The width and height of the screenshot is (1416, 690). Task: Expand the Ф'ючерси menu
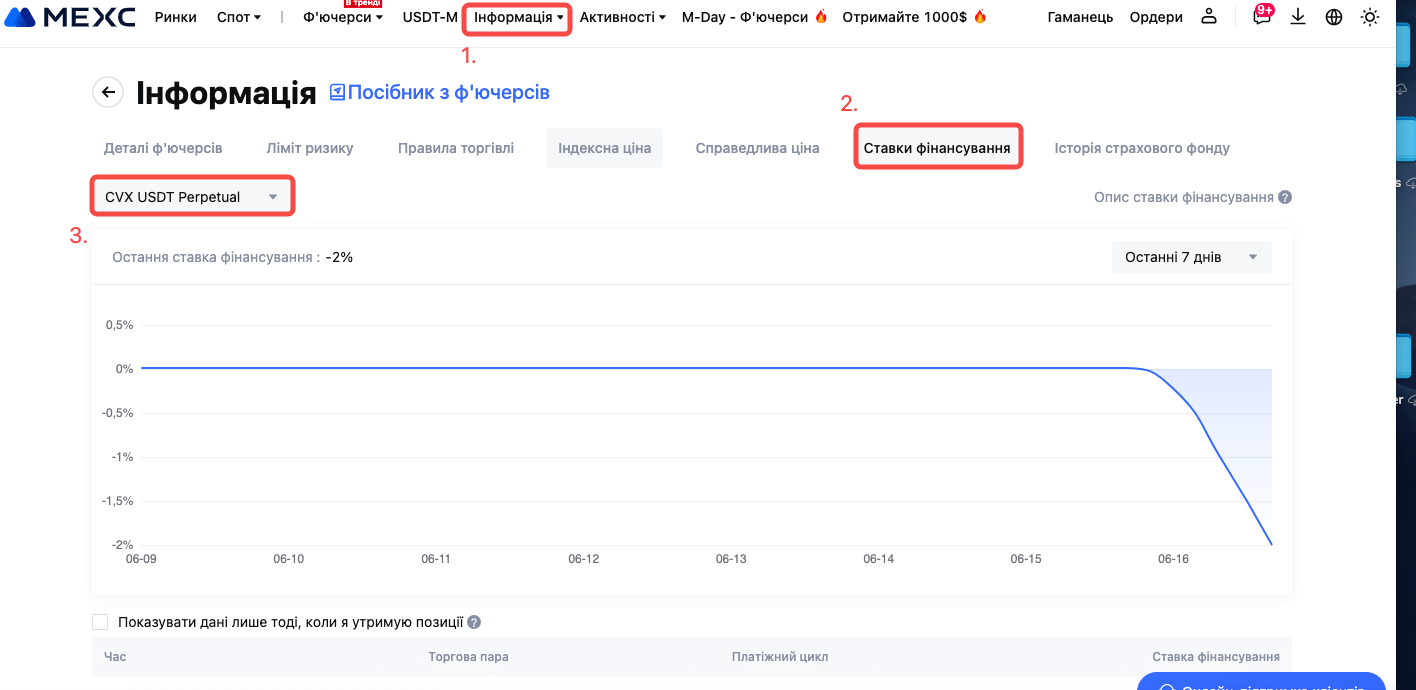(342, 17)
